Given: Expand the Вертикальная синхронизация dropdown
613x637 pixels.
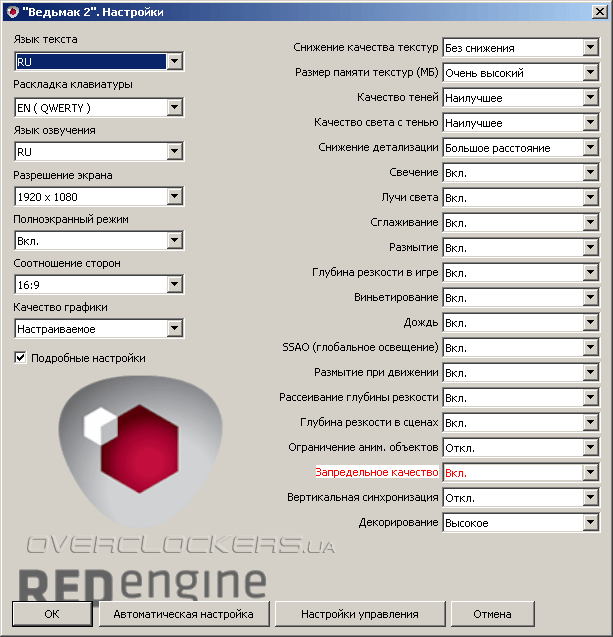Looking at the screenshot, I should pyautogui.click(x=521, y=498).
